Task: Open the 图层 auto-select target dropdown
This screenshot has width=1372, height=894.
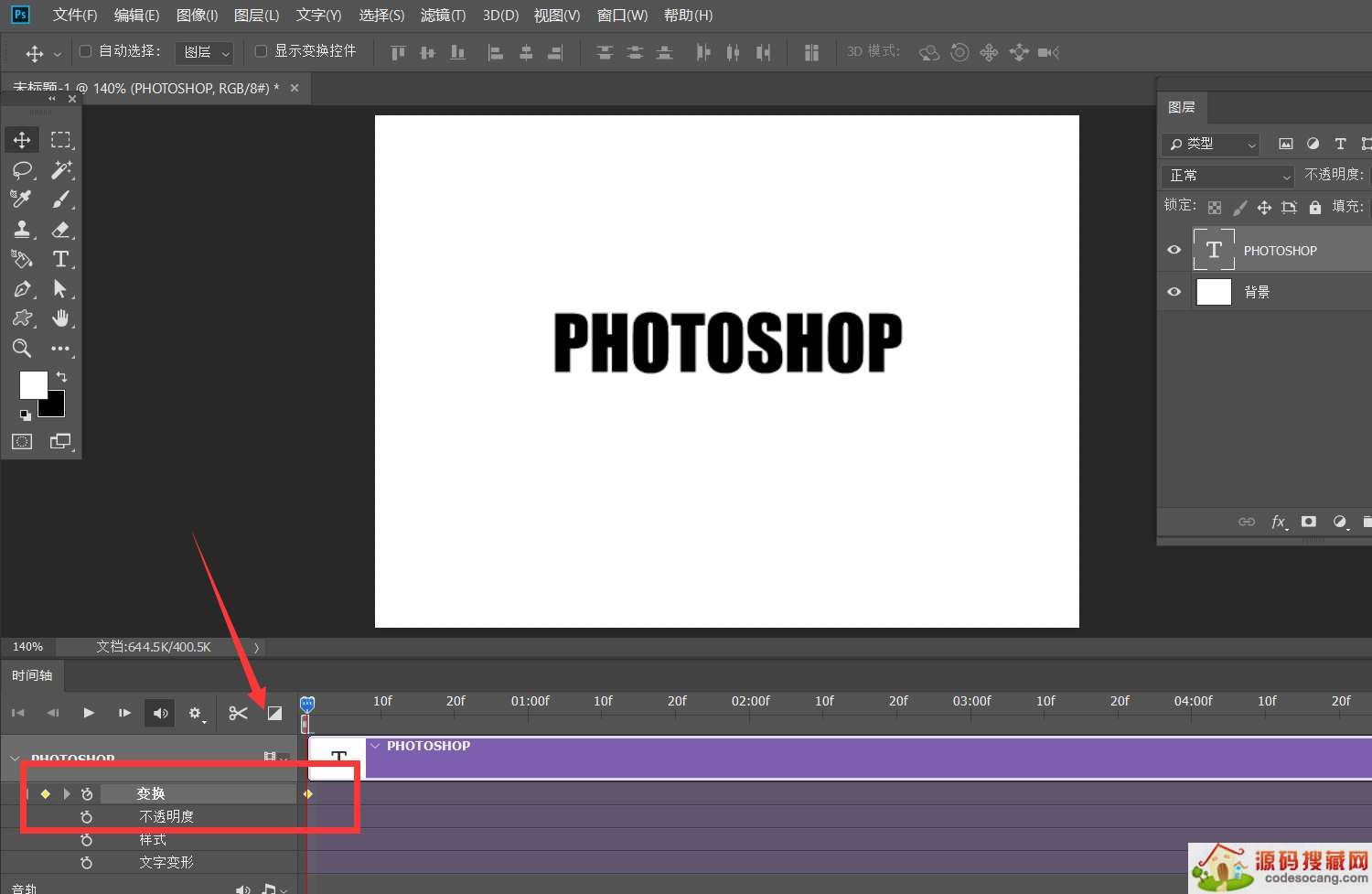Action: (205, 53)
